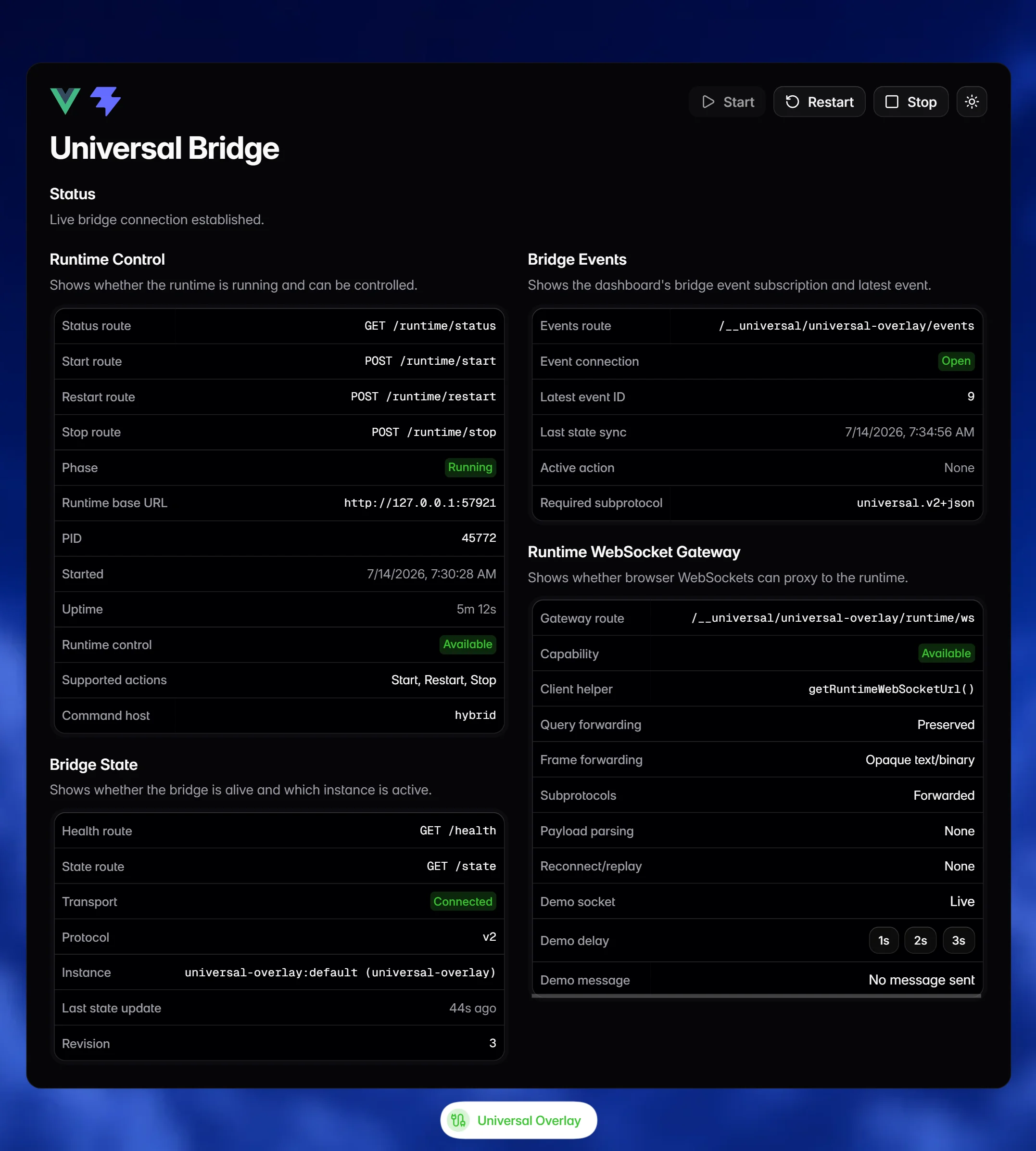Click the '44s ago' last state update
Viewport: 1036px width, 1151px height.
[x=472, y=1008]
